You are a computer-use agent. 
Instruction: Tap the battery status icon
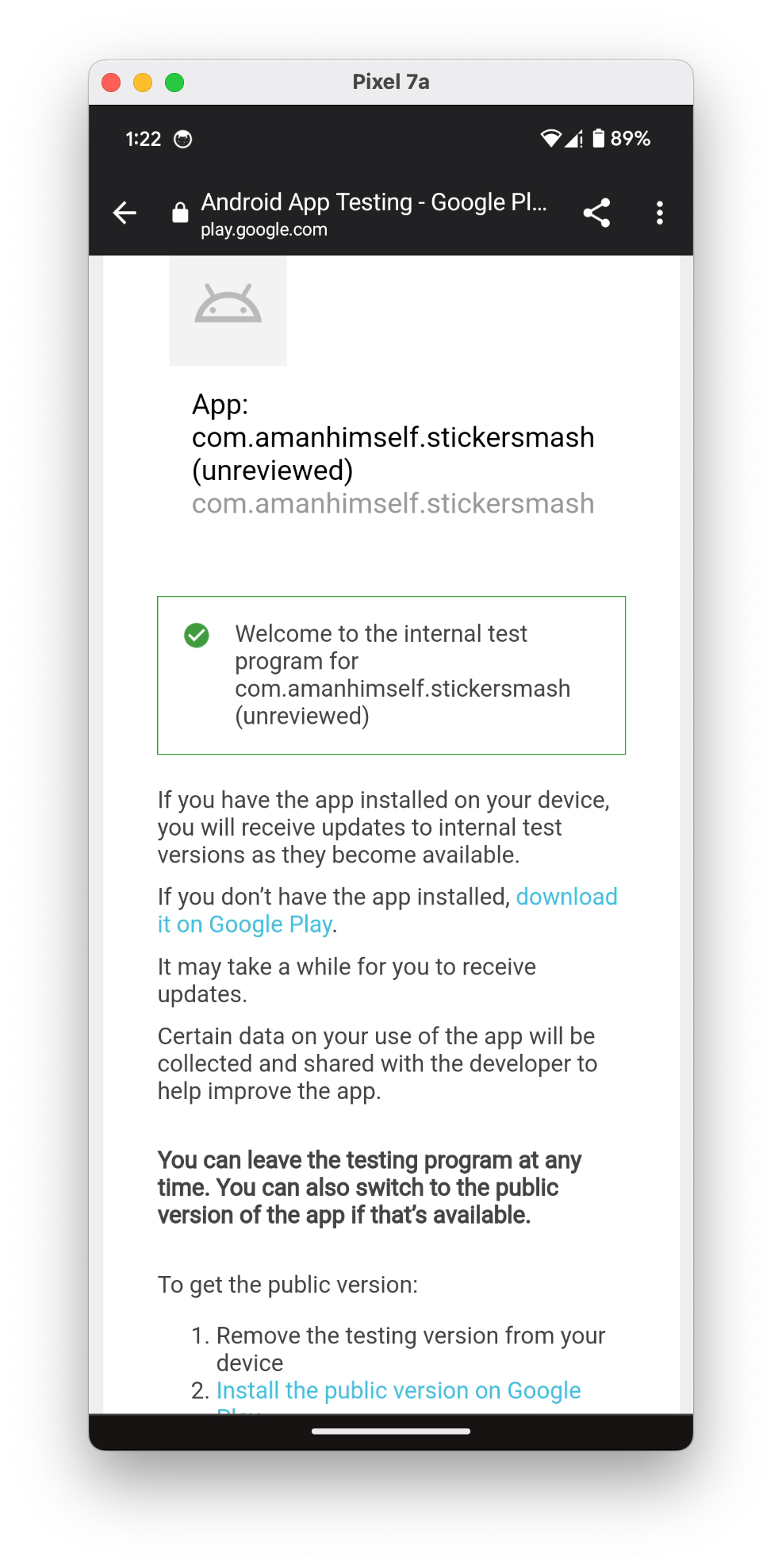(599, 139)
